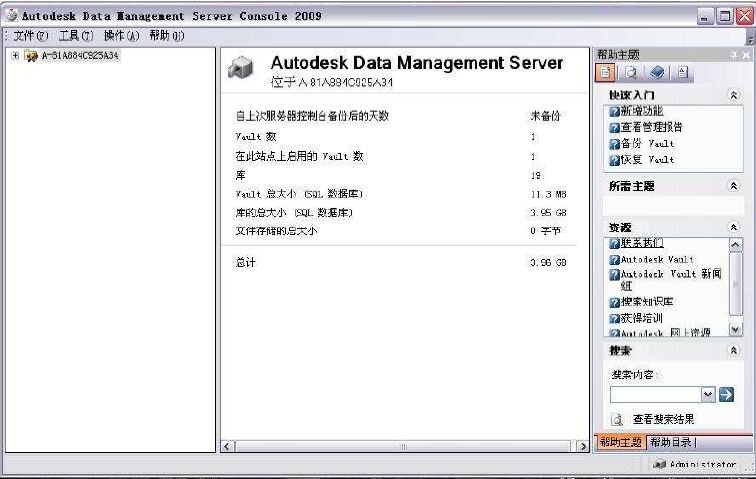Click the document page help toolbar icon

[683, 73]
